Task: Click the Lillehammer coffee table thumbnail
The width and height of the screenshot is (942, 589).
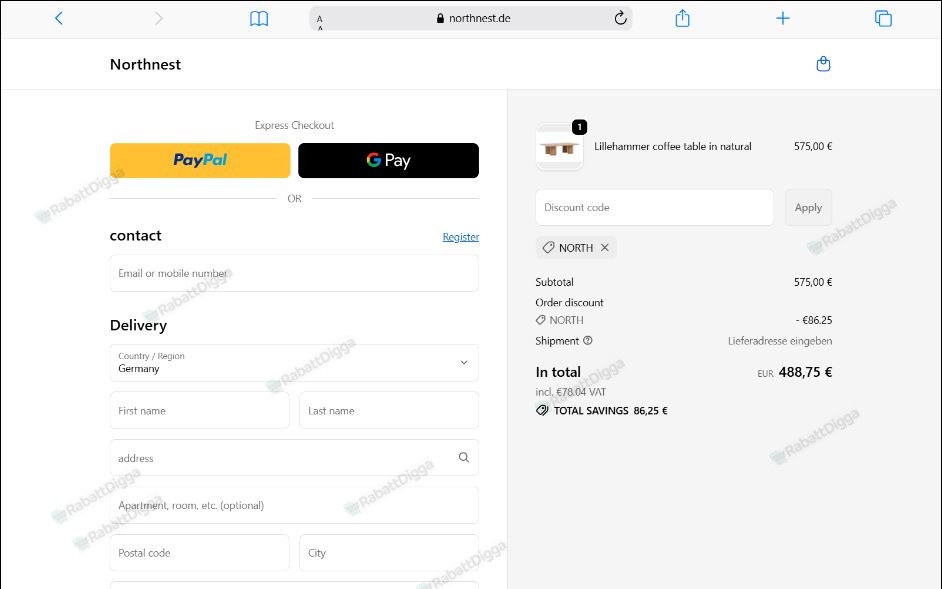Action: coord(559,147)
